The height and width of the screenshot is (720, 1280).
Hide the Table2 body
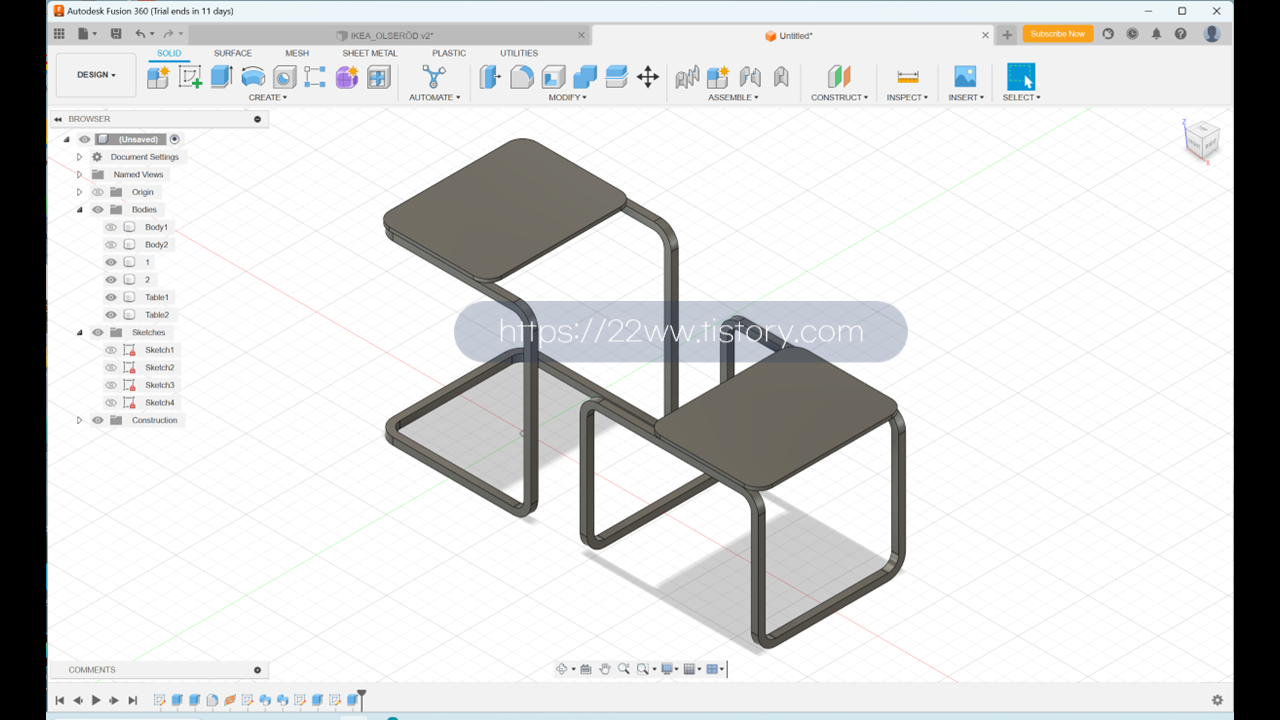pos(111,315)
